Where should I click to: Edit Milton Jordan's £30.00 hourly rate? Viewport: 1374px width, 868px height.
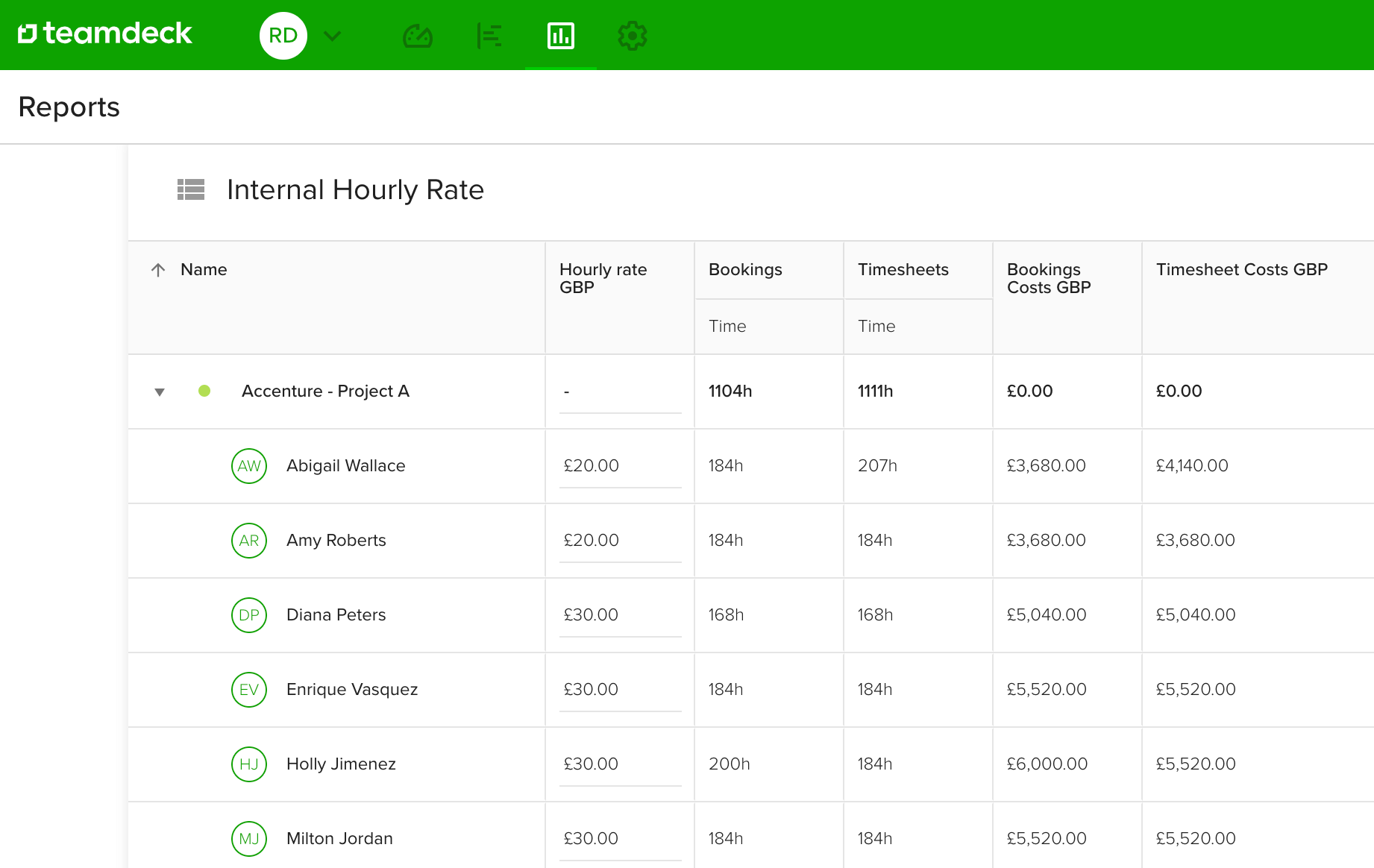(x=620, y=840)
